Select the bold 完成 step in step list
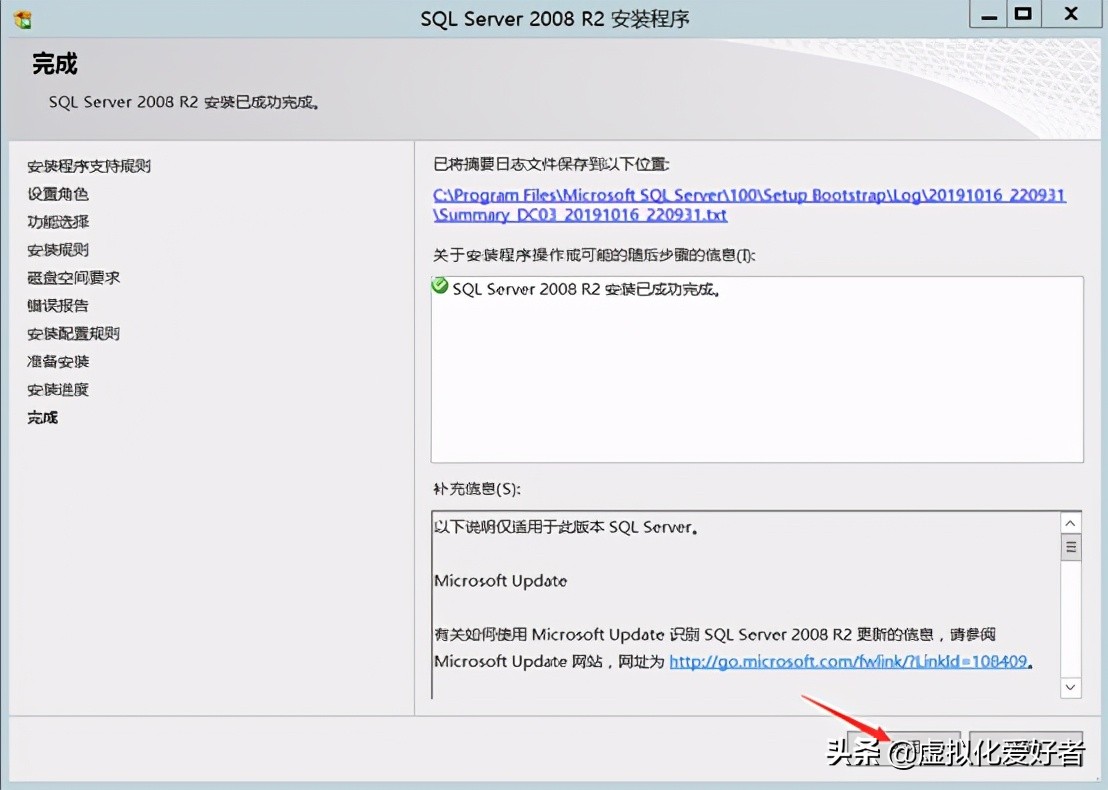Image resolution: width=1108 pixels, height=790 pixels. 42,418
